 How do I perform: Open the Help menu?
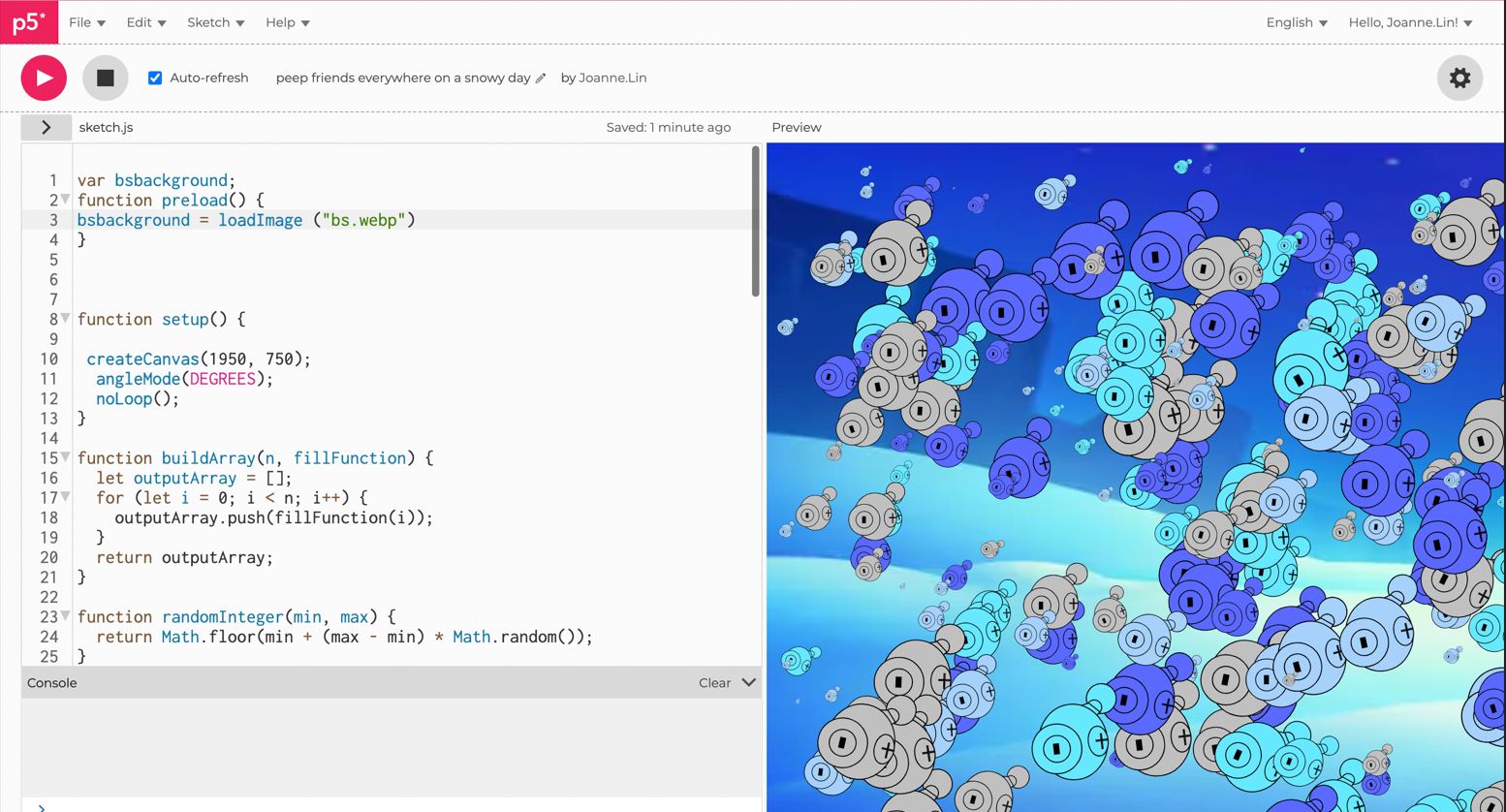287,22
